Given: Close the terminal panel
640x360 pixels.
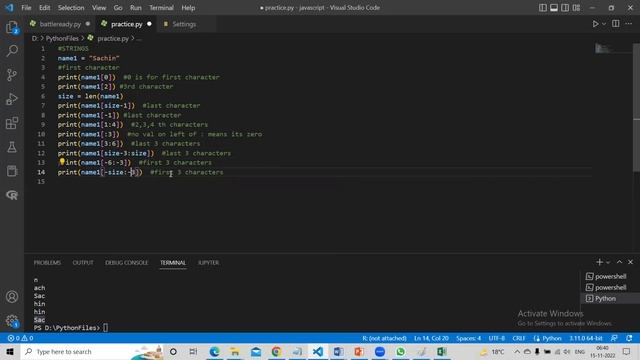Looking at the screenshot, I should tap(630, 262).
